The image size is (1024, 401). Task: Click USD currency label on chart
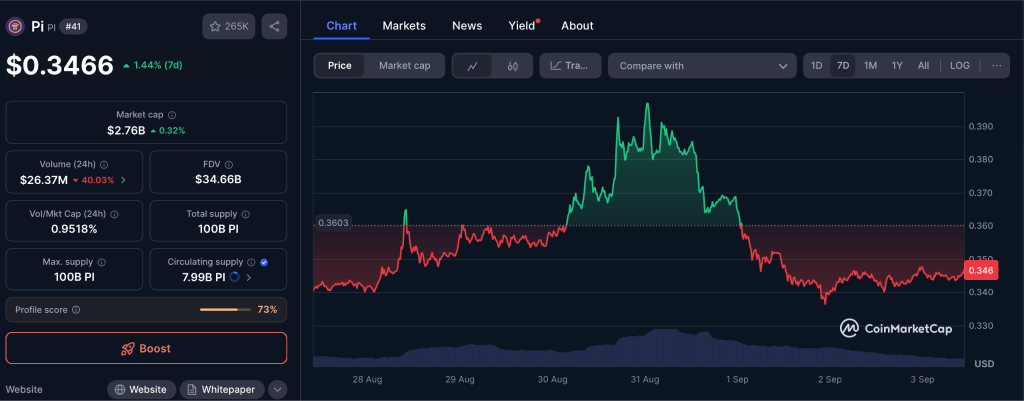click(x=984, y=363)
